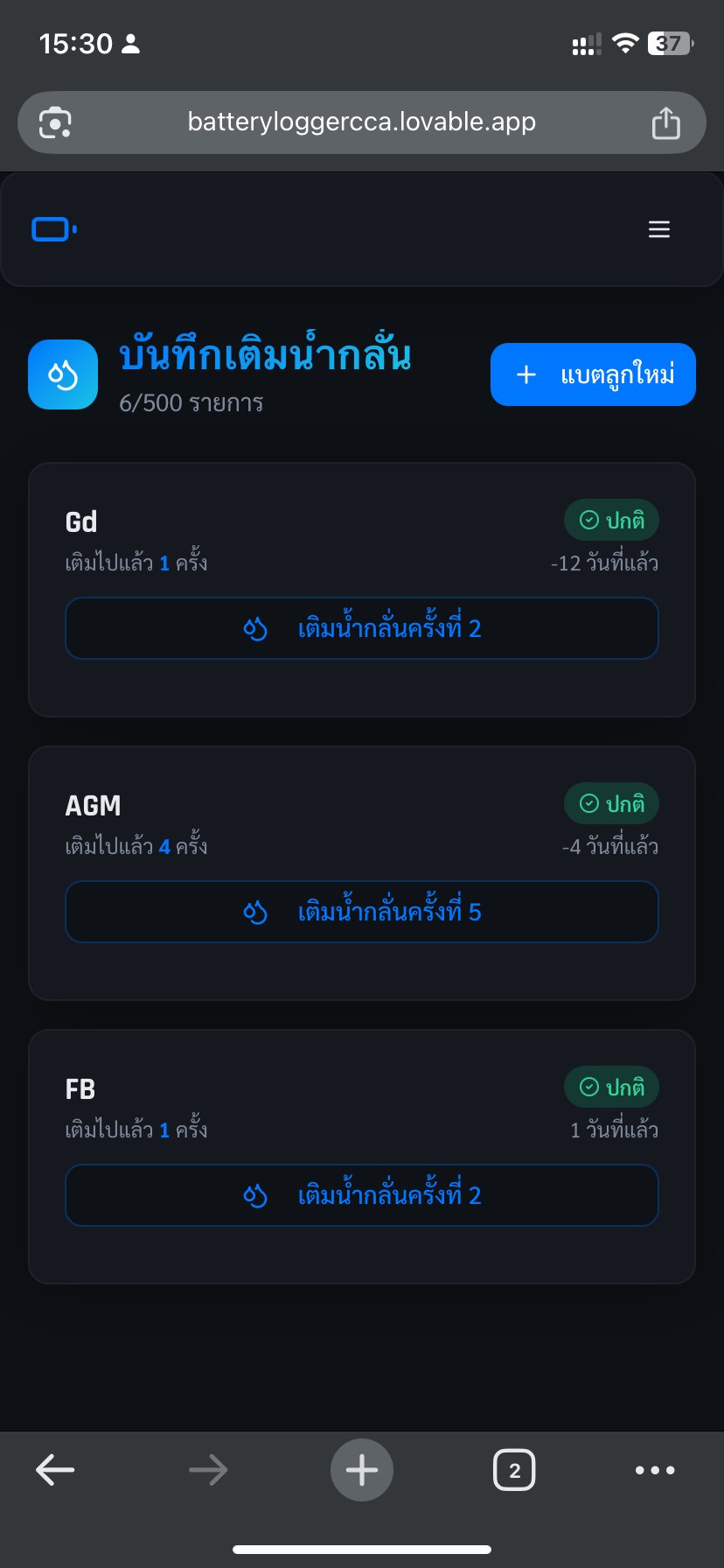Log second distilled water refill for FB

[x=361, y=1195]
